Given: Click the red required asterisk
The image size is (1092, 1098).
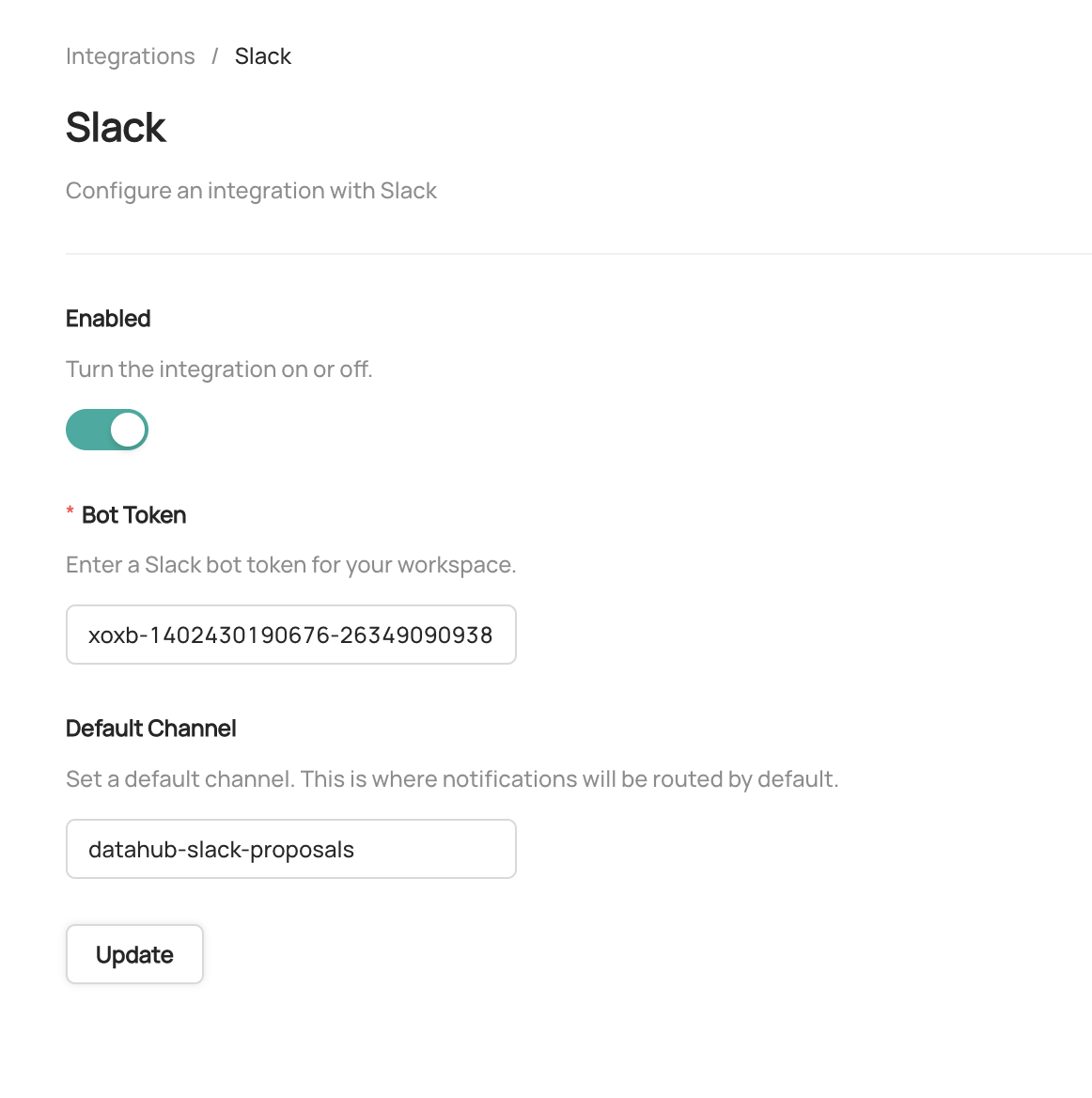Looking at the screenshot, I should (x=70, y=512).
